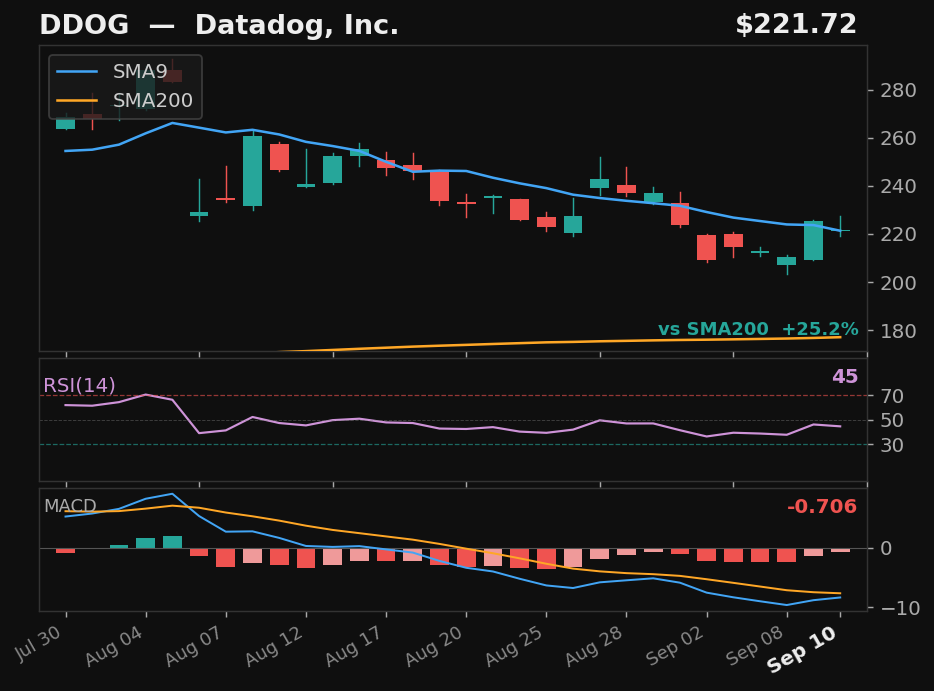The height and width of the screenshot is (691, 934).
Task: Click the Aug 17 date label
Action: 354,646
